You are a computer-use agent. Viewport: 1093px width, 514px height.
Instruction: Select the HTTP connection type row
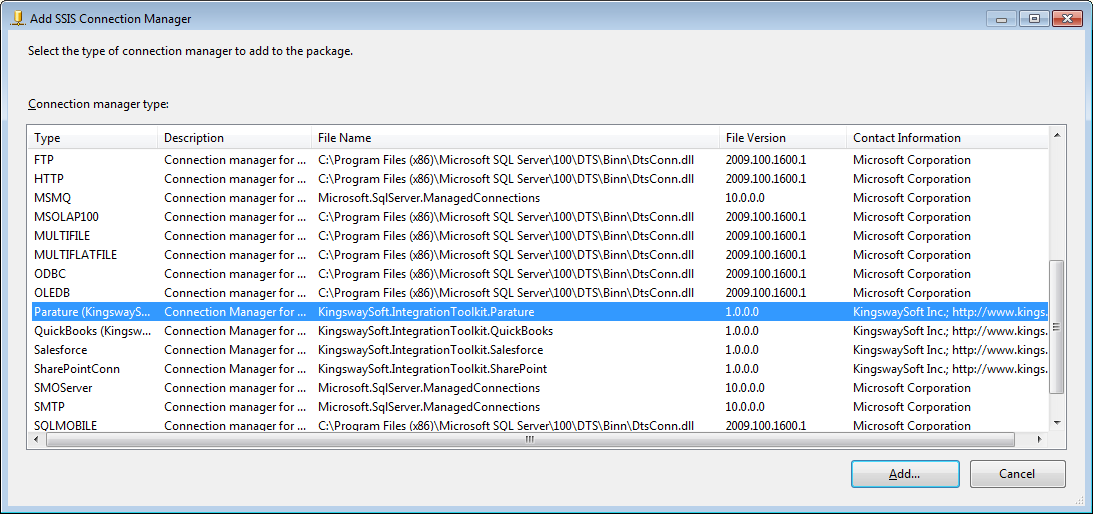click(537, 179)
